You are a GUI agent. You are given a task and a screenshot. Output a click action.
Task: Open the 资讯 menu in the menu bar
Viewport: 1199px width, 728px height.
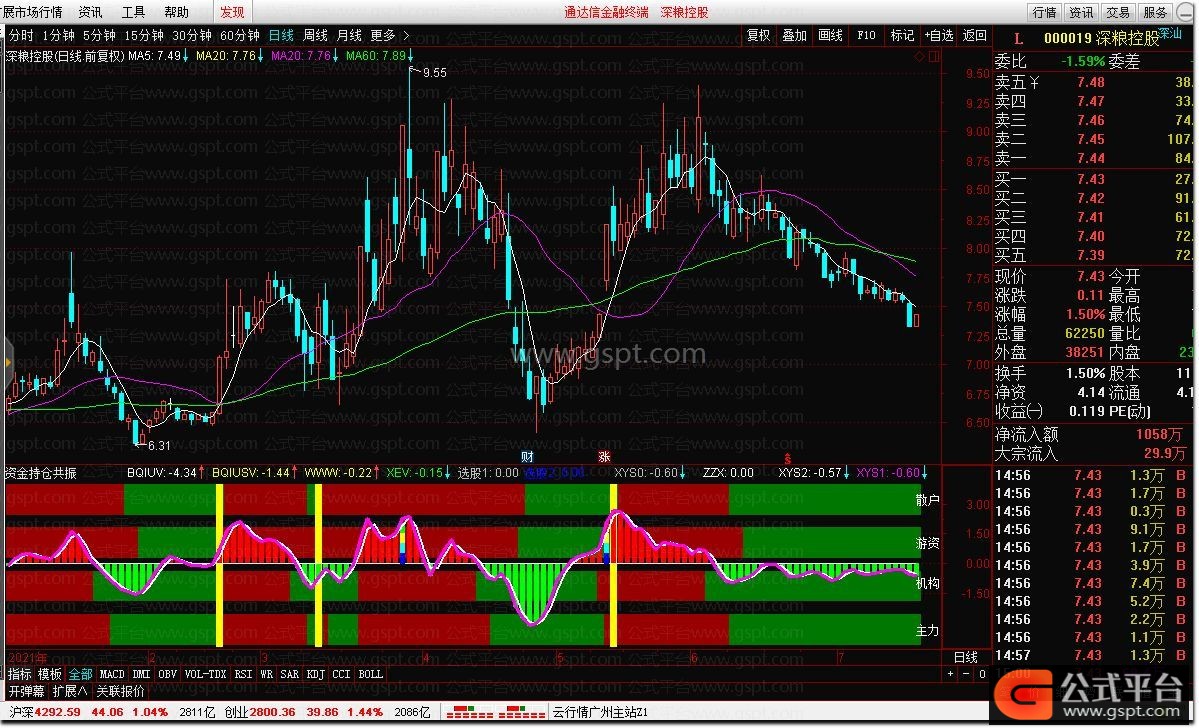point(90,12)
